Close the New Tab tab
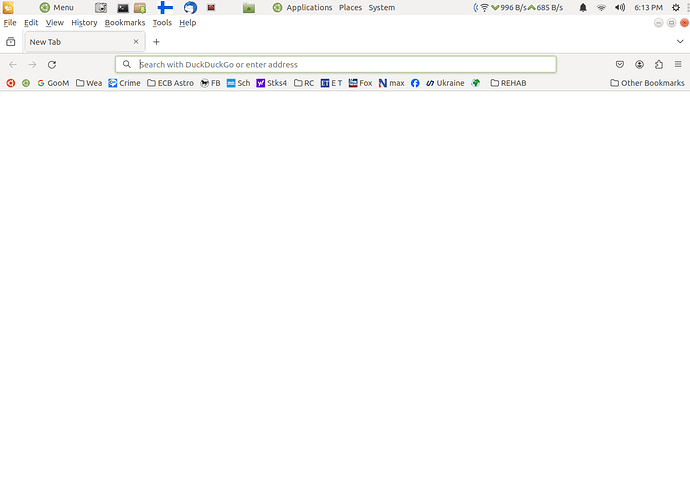This screenshot has width=690, height=491. click(136, 41)
